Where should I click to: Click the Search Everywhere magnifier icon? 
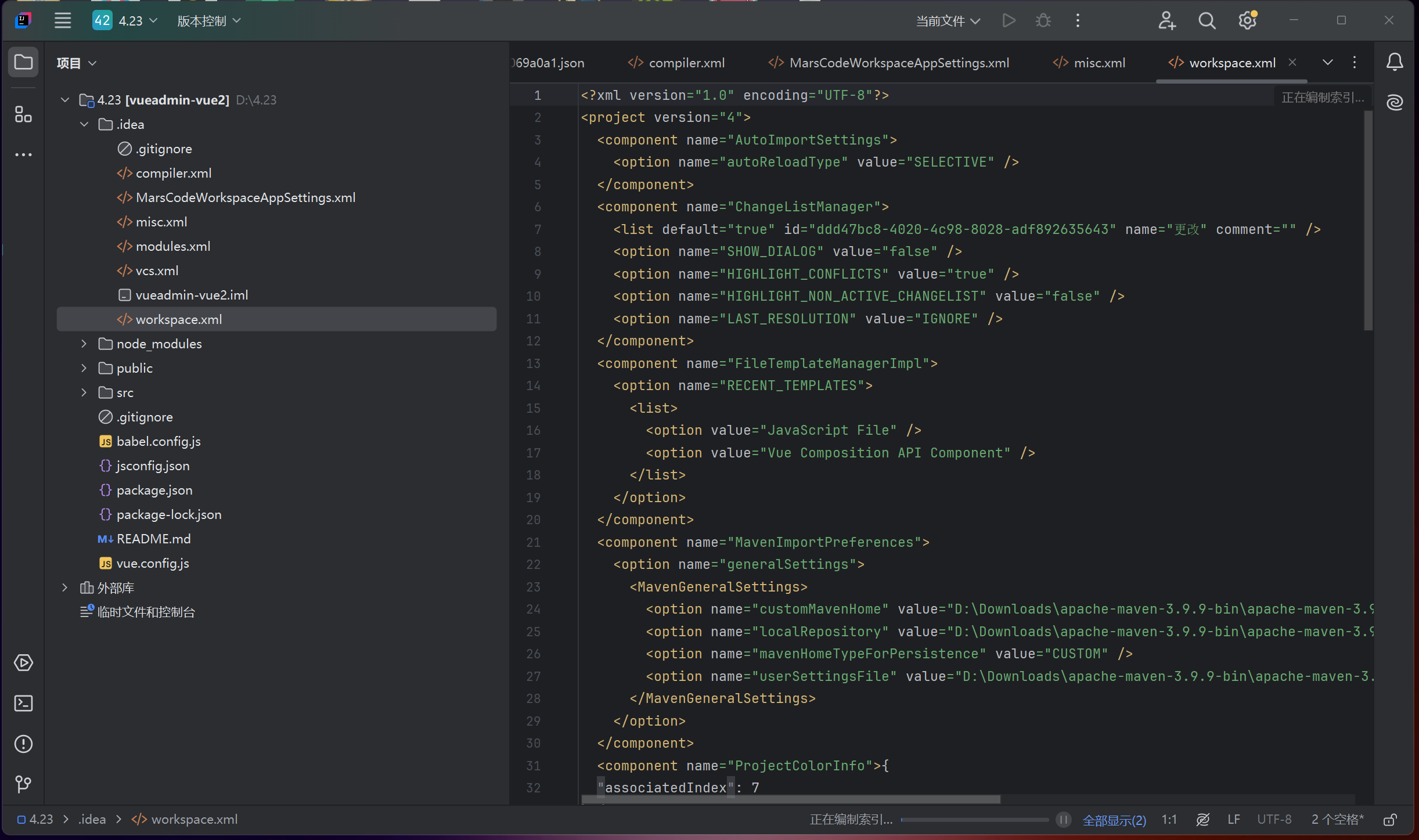pyautogui.click(x=1206, y=21)
